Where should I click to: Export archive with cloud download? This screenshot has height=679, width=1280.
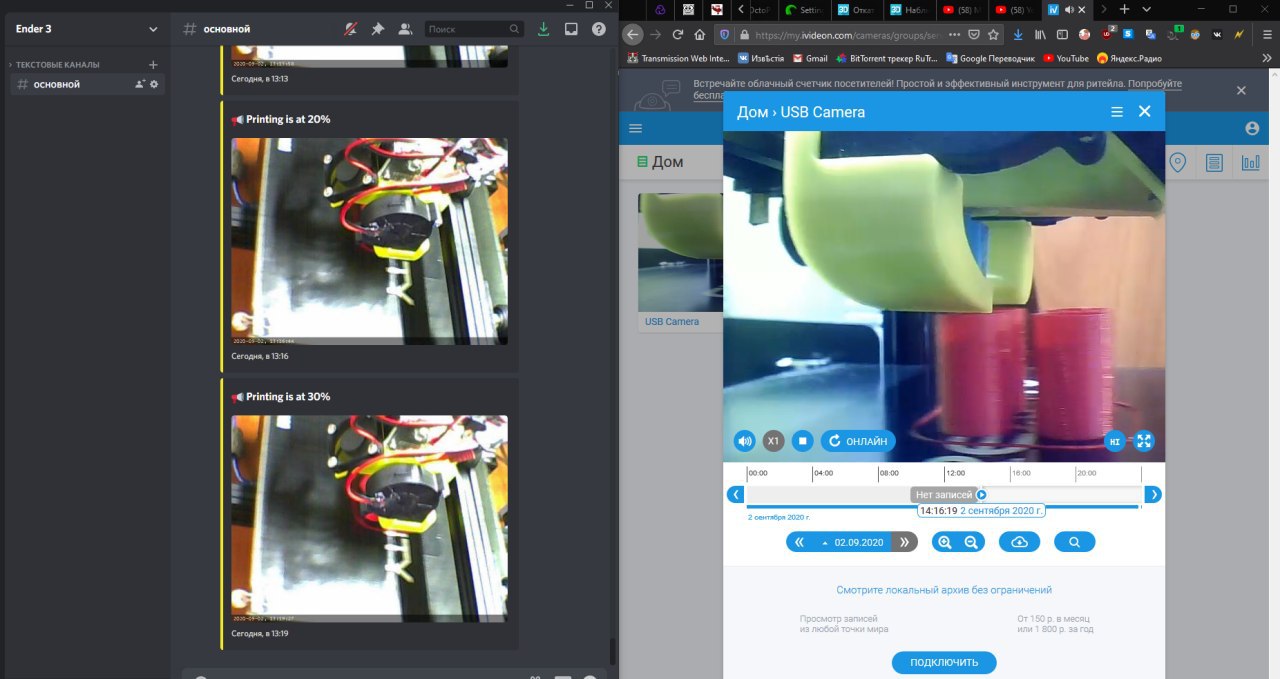[x=1019, y=542]
